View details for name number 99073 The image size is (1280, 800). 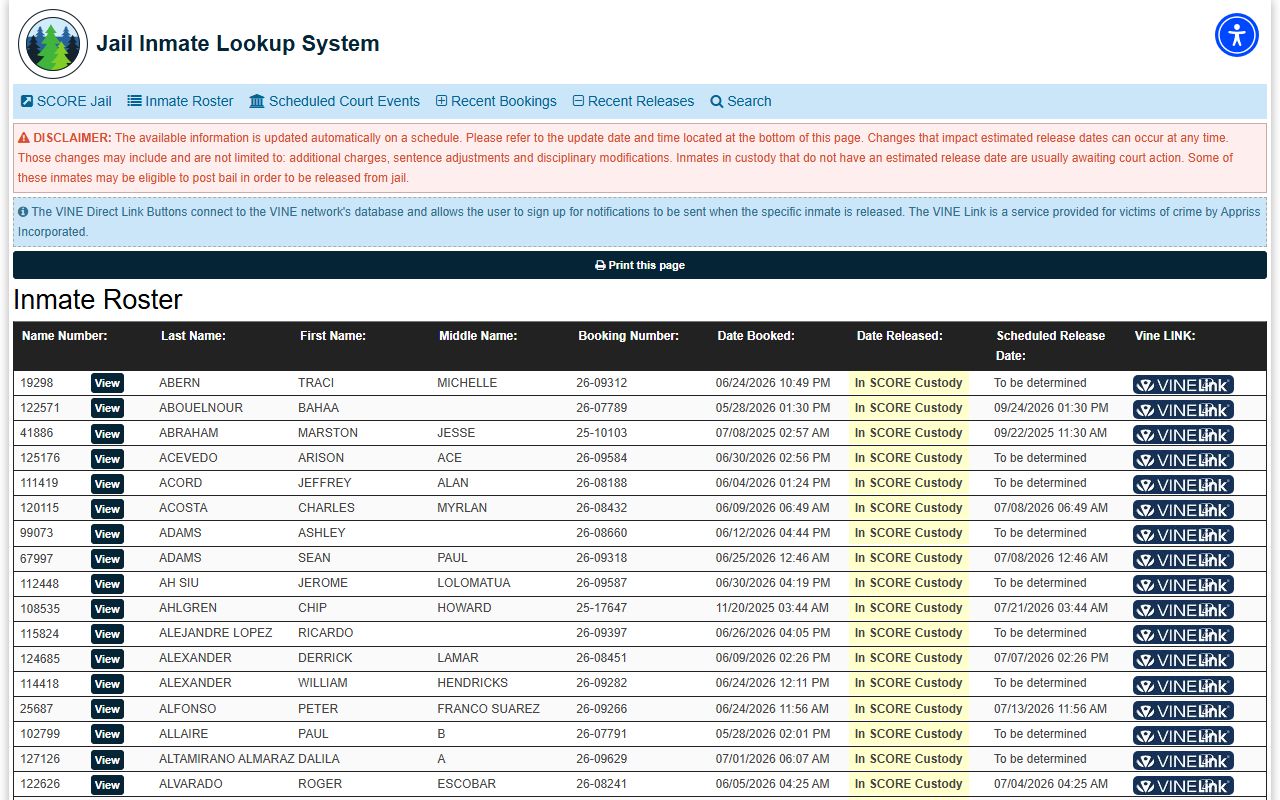click(107, 533)
